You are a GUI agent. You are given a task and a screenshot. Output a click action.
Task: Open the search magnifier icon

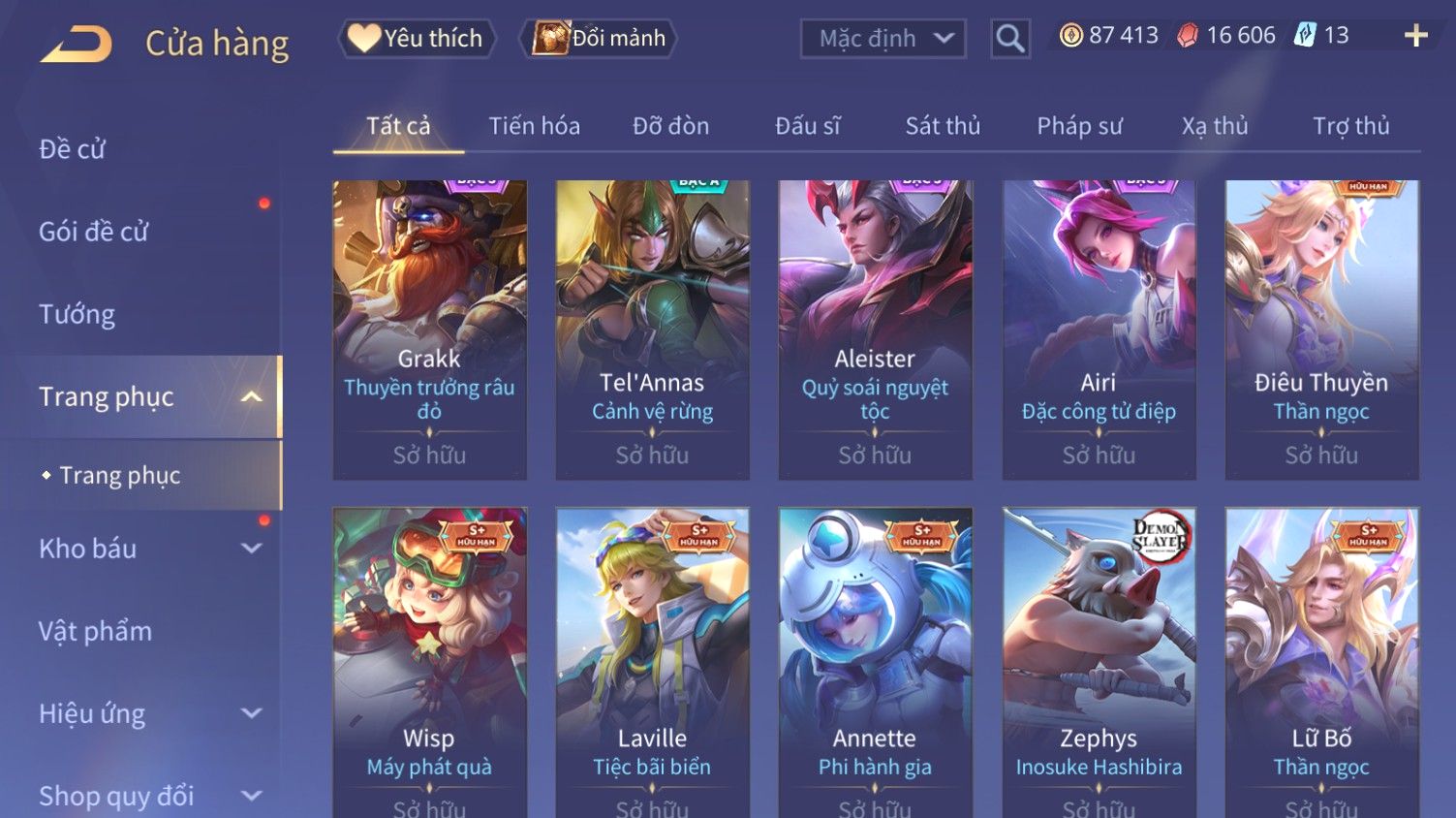(x=1010, y=39)
